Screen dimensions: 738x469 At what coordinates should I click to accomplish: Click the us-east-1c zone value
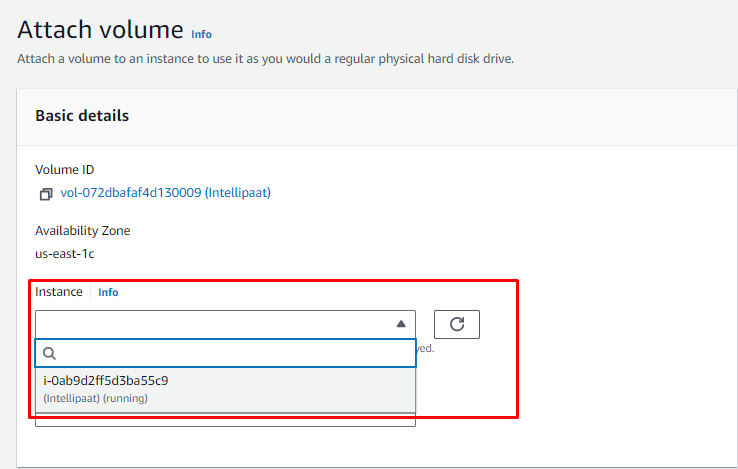[x=65, y=253]
